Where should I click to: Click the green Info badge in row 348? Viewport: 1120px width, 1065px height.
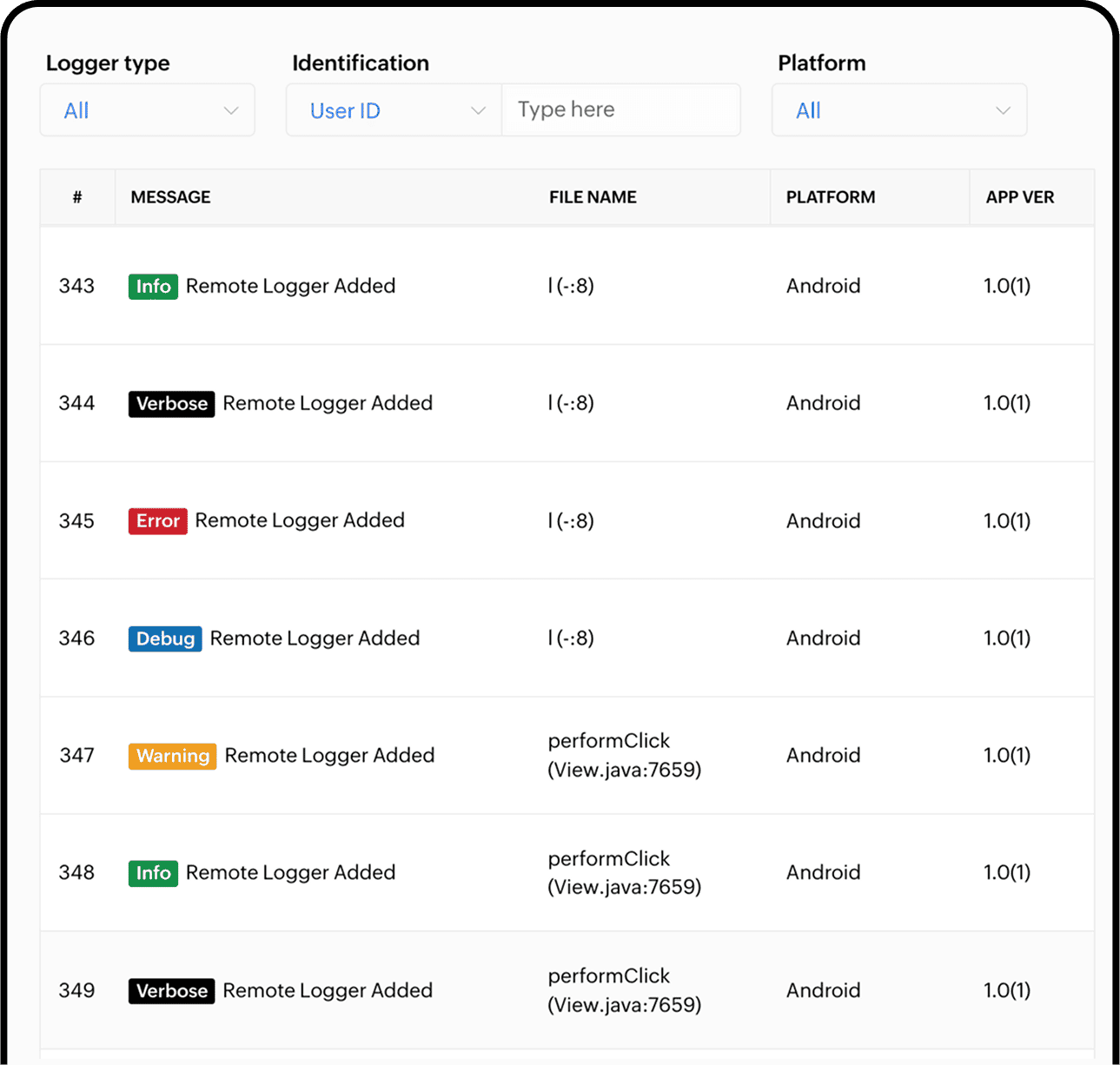[x=153, y=873]
